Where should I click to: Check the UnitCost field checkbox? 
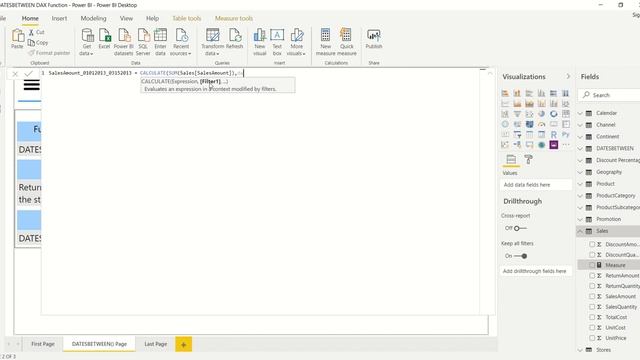click(592, 327)
